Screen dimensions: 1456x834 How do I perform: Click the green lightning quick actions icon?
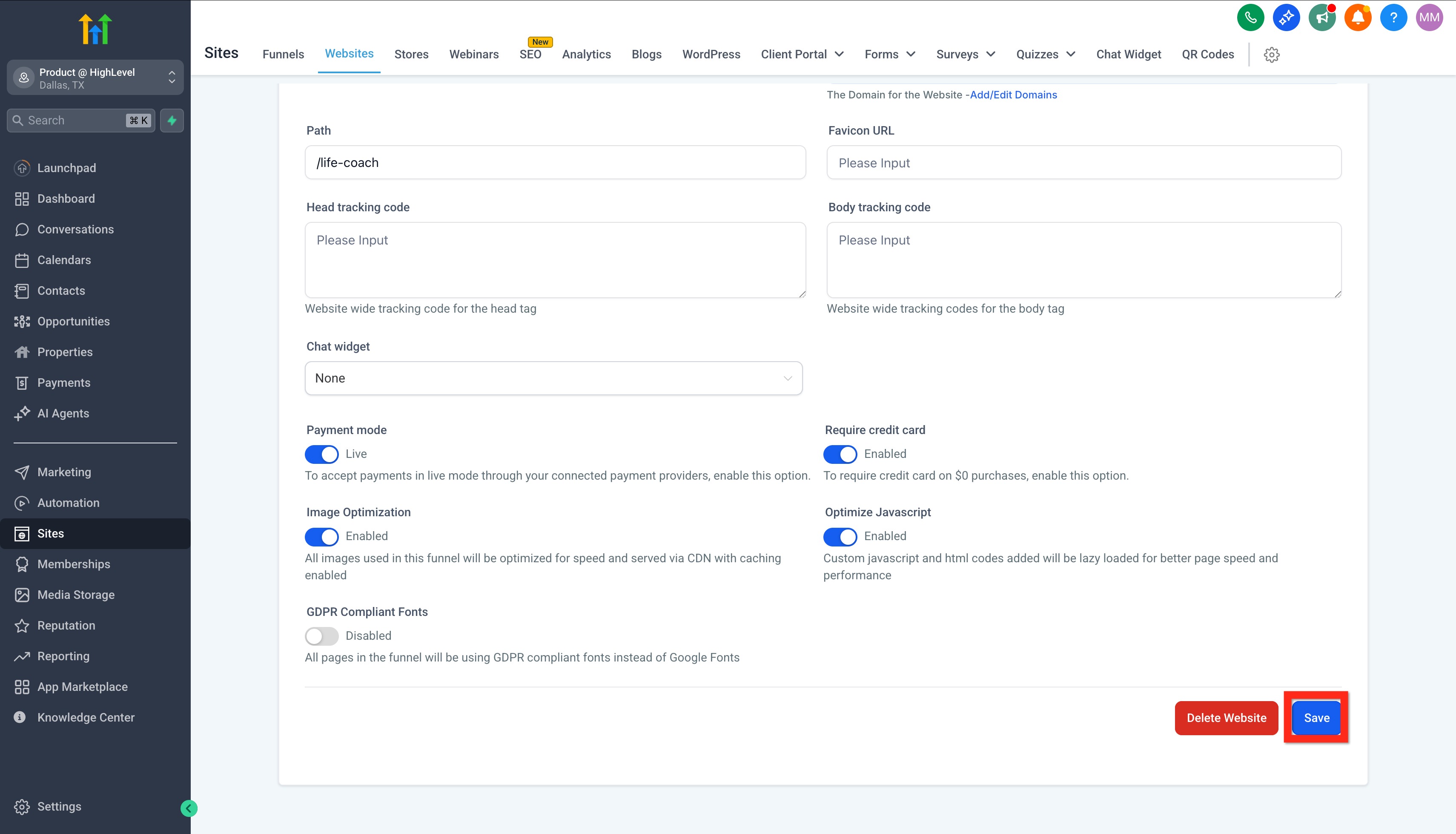tap(172, 120)
